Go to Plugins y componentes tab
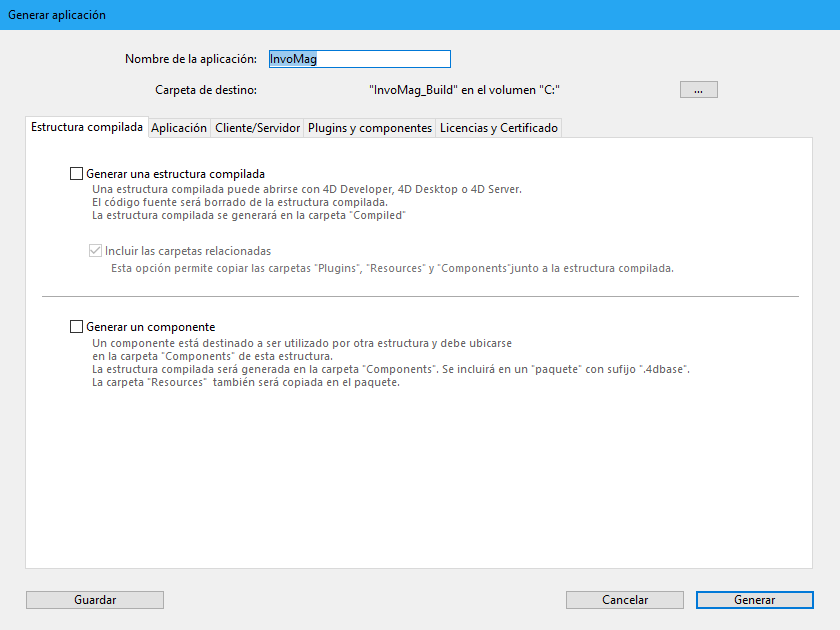Screen dimensions: 840x630 369,128
